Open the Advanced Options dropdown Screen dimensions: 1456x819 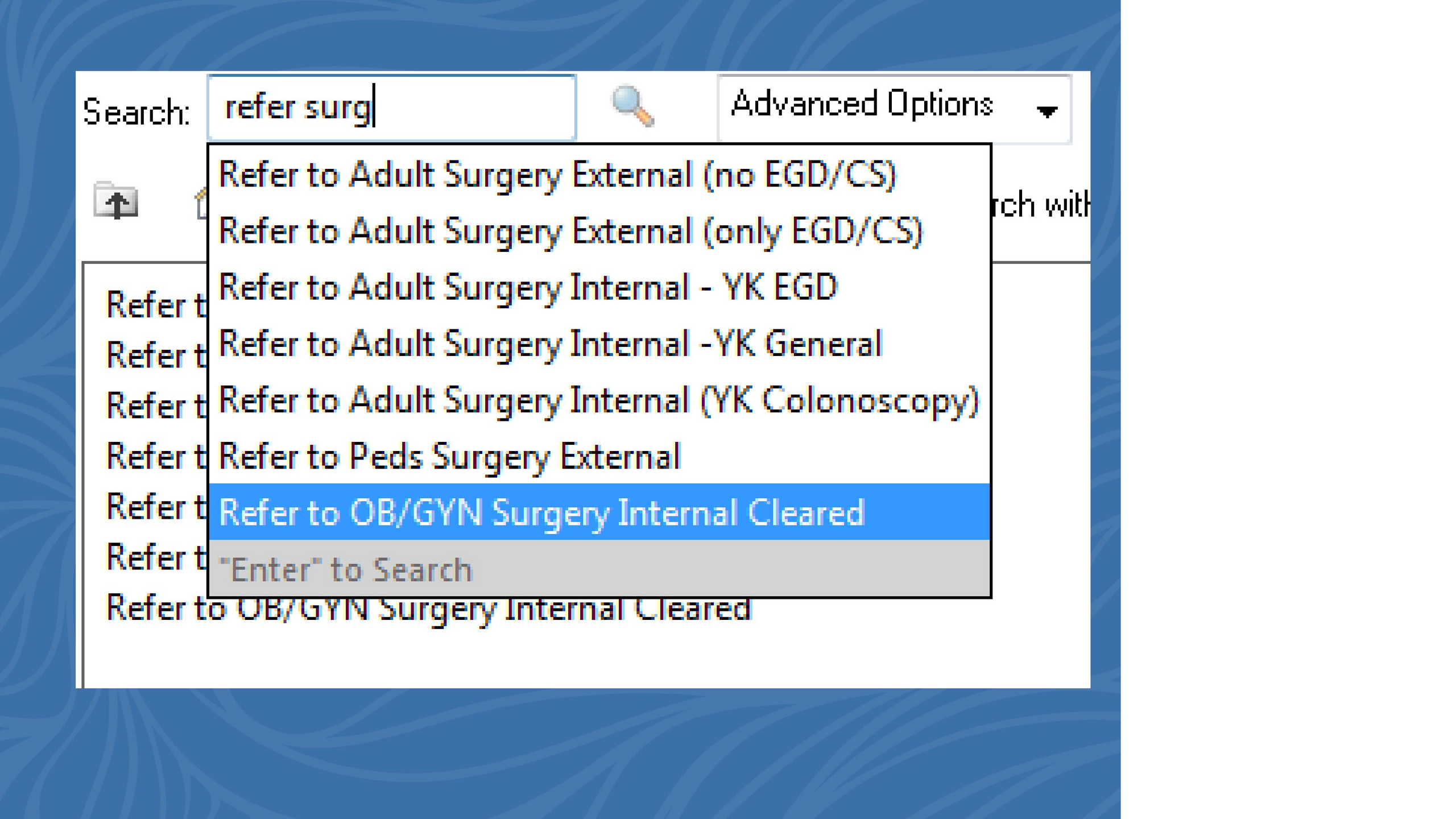tap(894, 108)
